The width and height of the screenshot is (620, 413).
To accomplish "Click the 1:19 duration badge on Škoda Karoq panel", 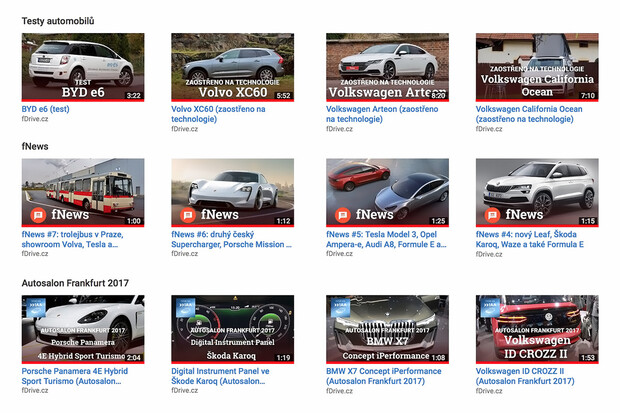I will click(x=283, y=357).
